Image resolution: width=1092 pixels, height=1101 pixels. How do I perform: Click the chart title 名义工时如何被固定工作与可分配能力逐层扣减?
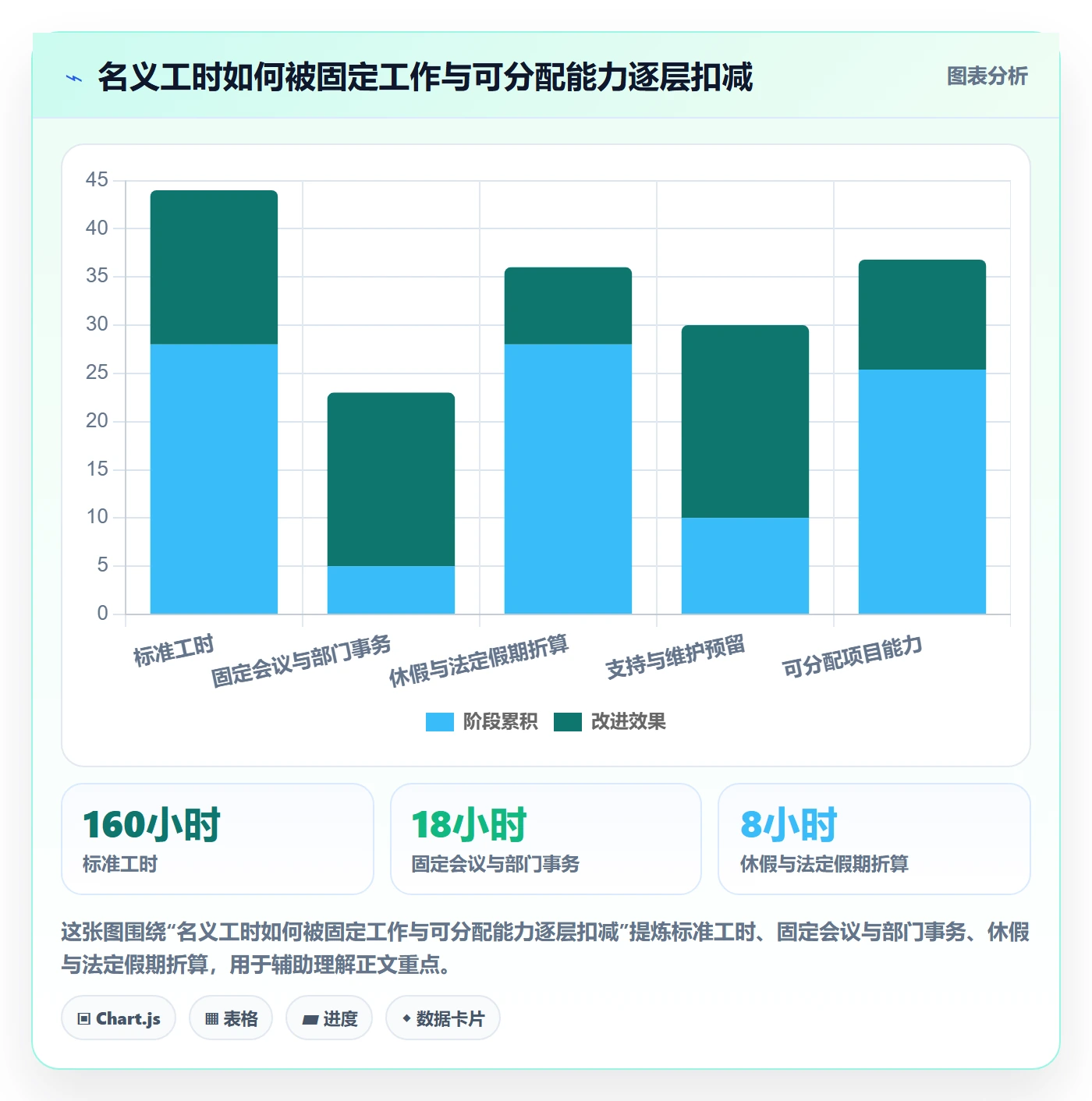click(425, 77)
